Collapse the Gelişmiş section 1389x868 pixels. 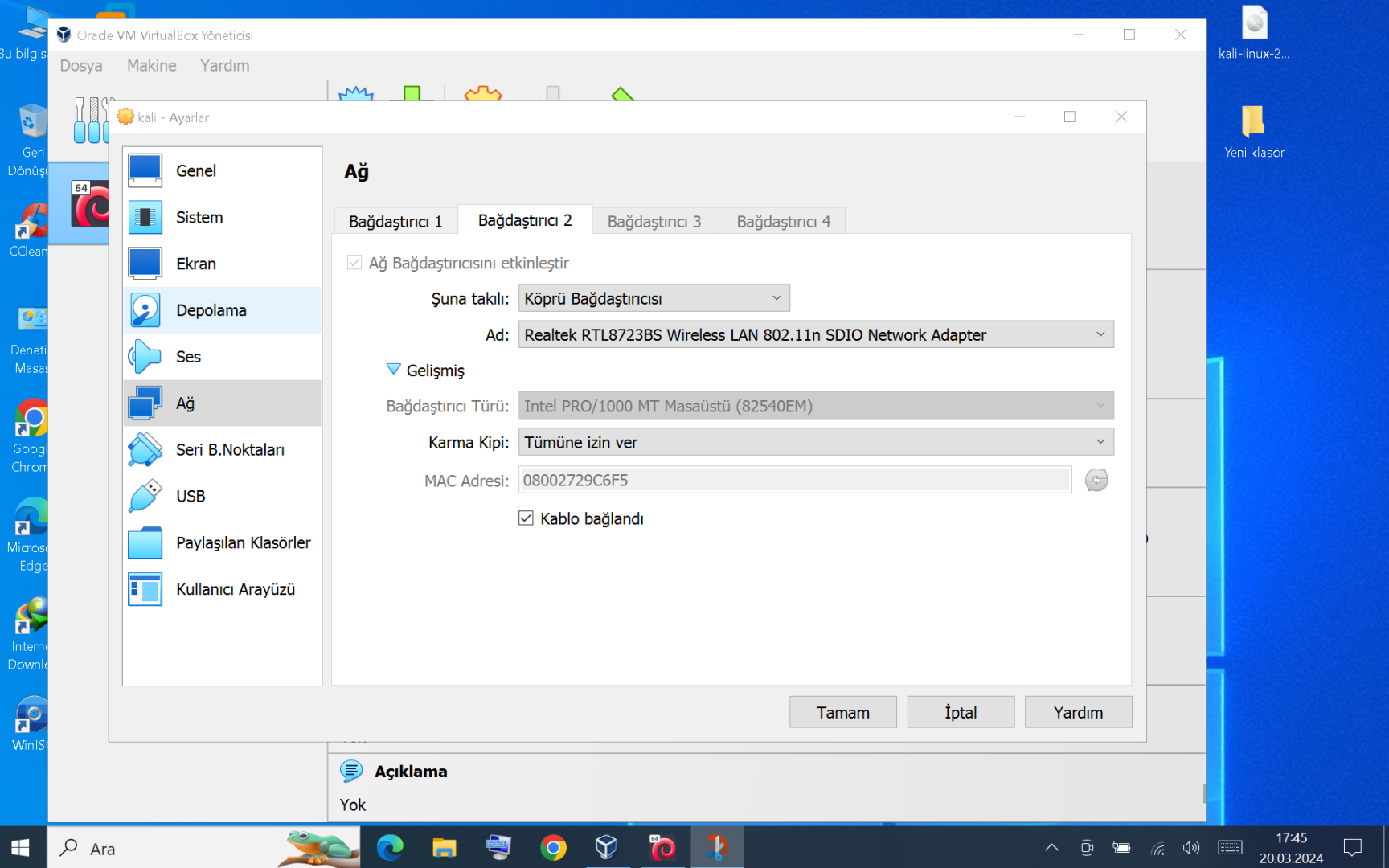pos(393,370)
